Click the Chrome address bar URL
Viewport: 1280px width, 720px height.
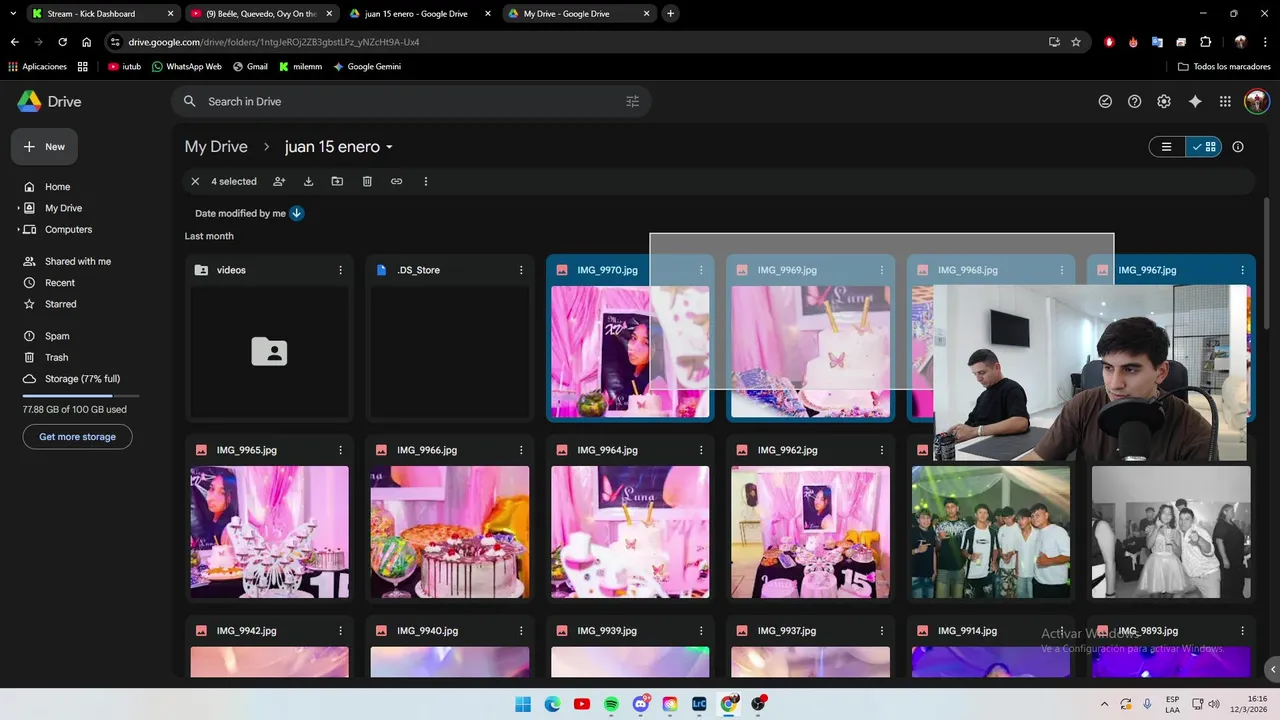(x=274, y=42)
